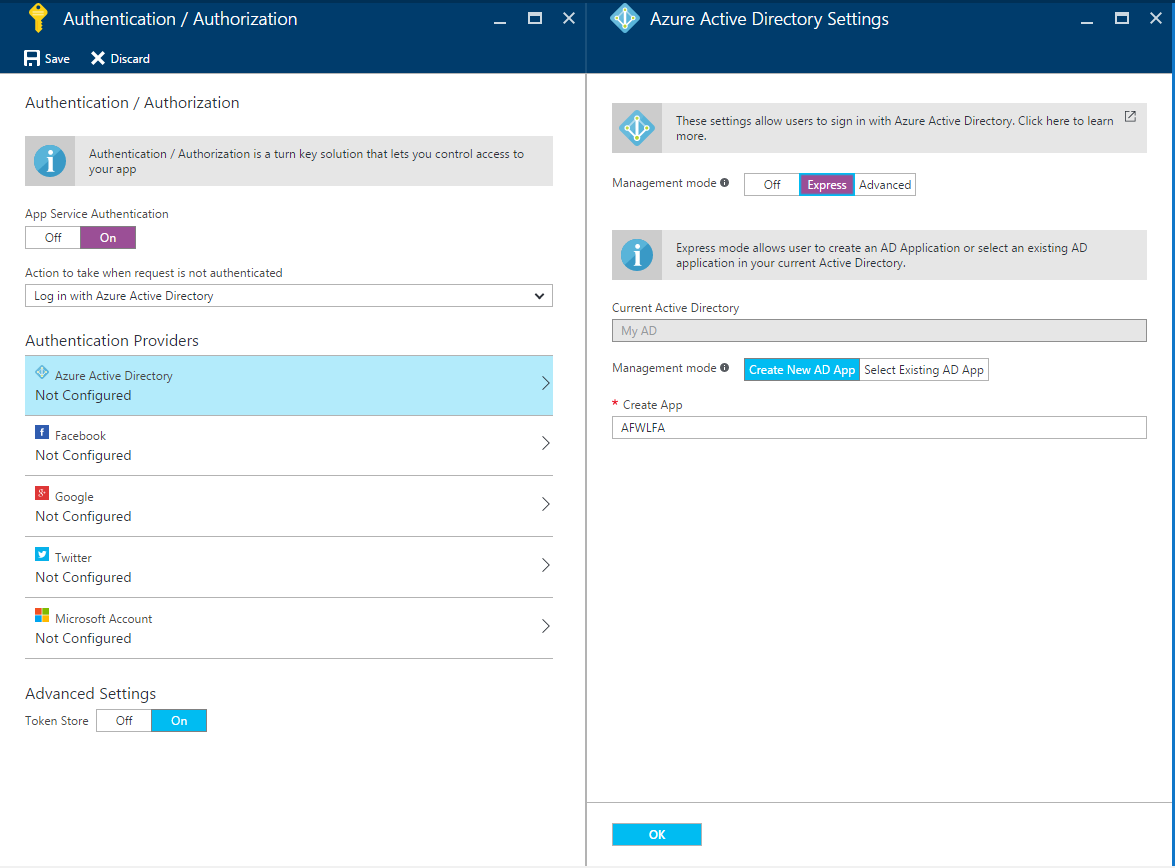Click the Discard command label

pyautogui.click(x=130, y=58)
